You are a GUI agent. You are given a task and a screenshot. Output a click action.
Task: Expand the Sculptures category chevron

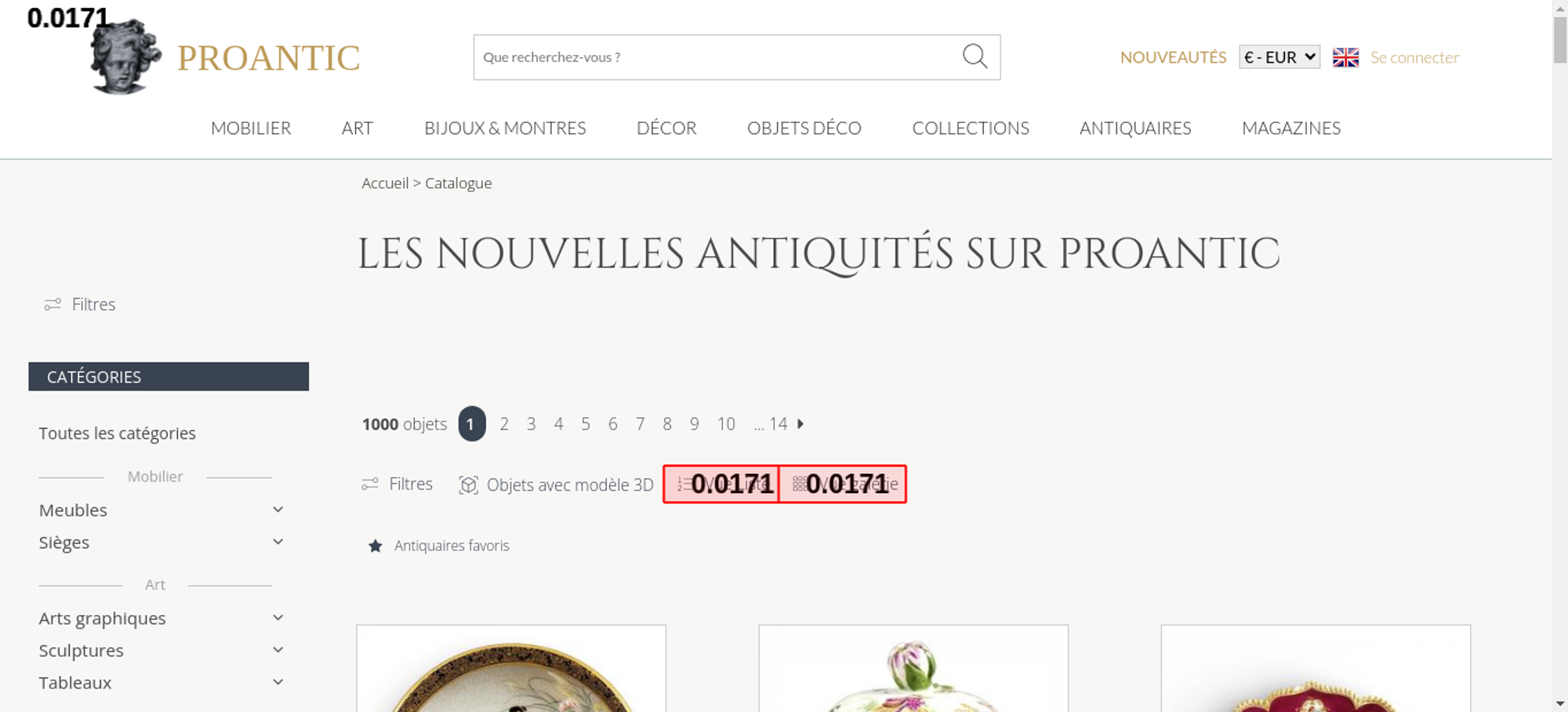[x=278, y=650]
